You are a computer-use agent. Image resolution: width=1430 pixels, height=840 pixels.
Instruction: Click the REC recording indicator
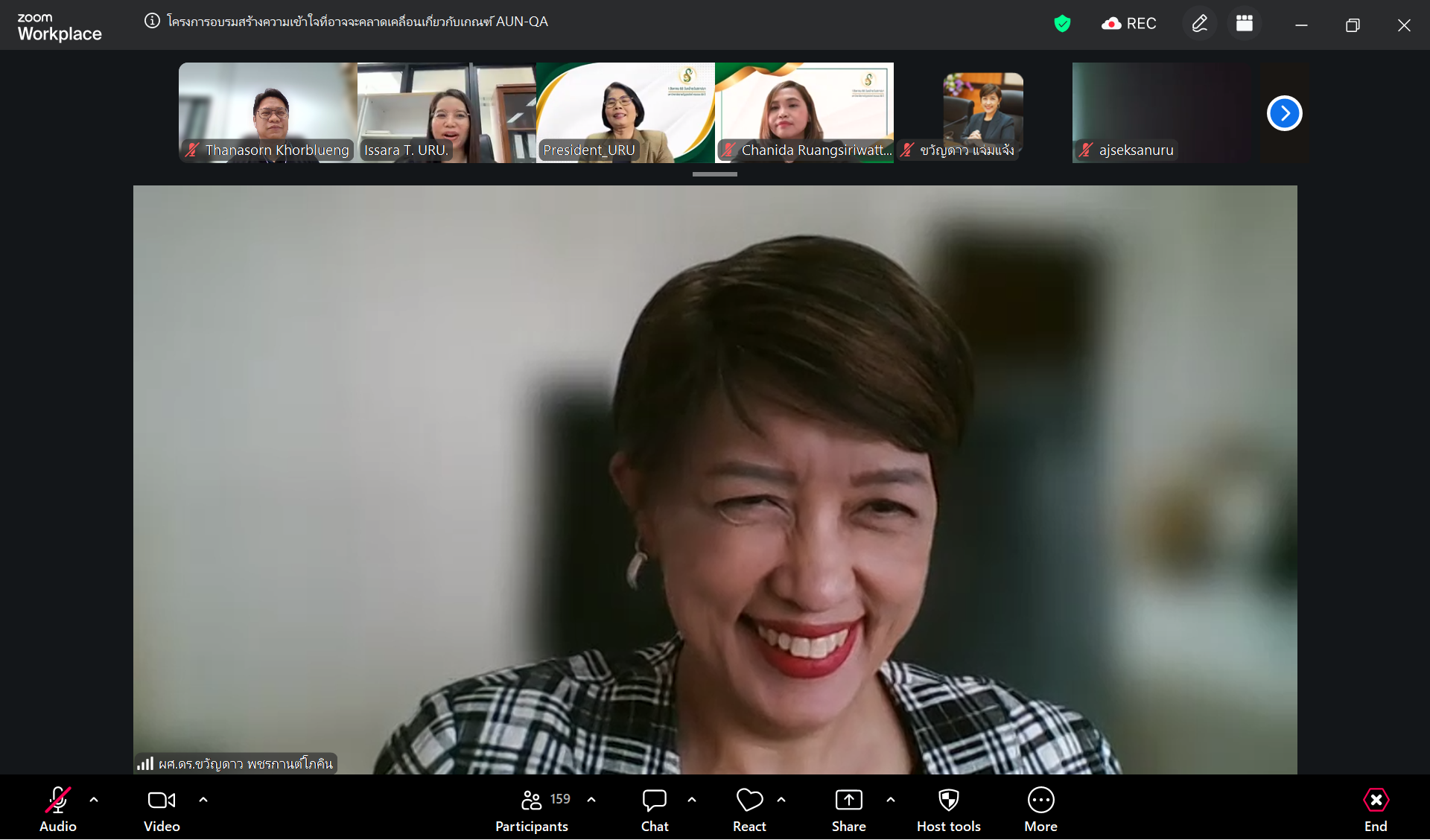coord(1128,24)
